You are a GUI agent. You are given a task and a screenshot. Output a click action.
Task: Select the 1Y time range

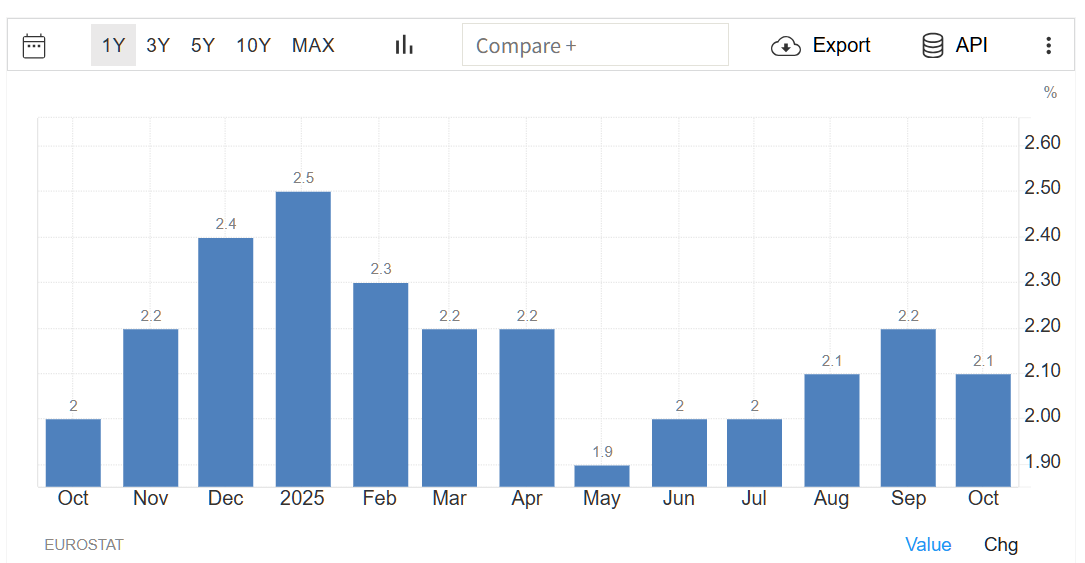tap(113, 45)
